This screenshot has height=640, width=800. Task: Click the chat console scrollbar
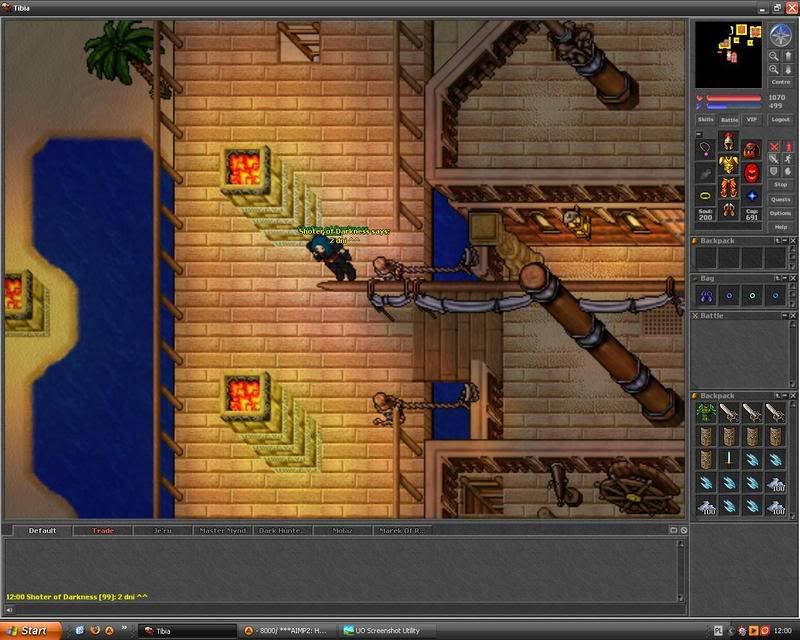(x=680, y=571)
